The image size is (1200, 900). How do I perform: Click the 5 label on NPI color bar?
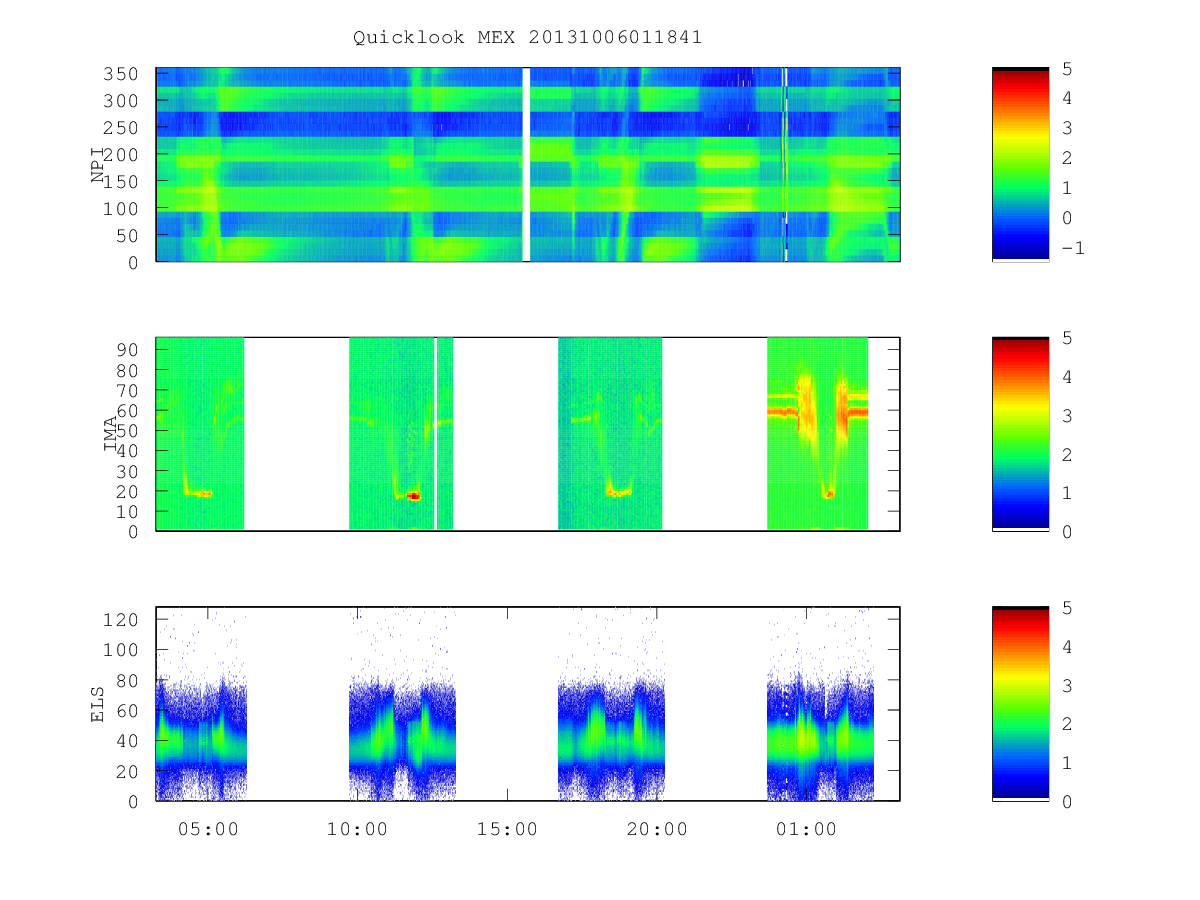coord(1065,69)
